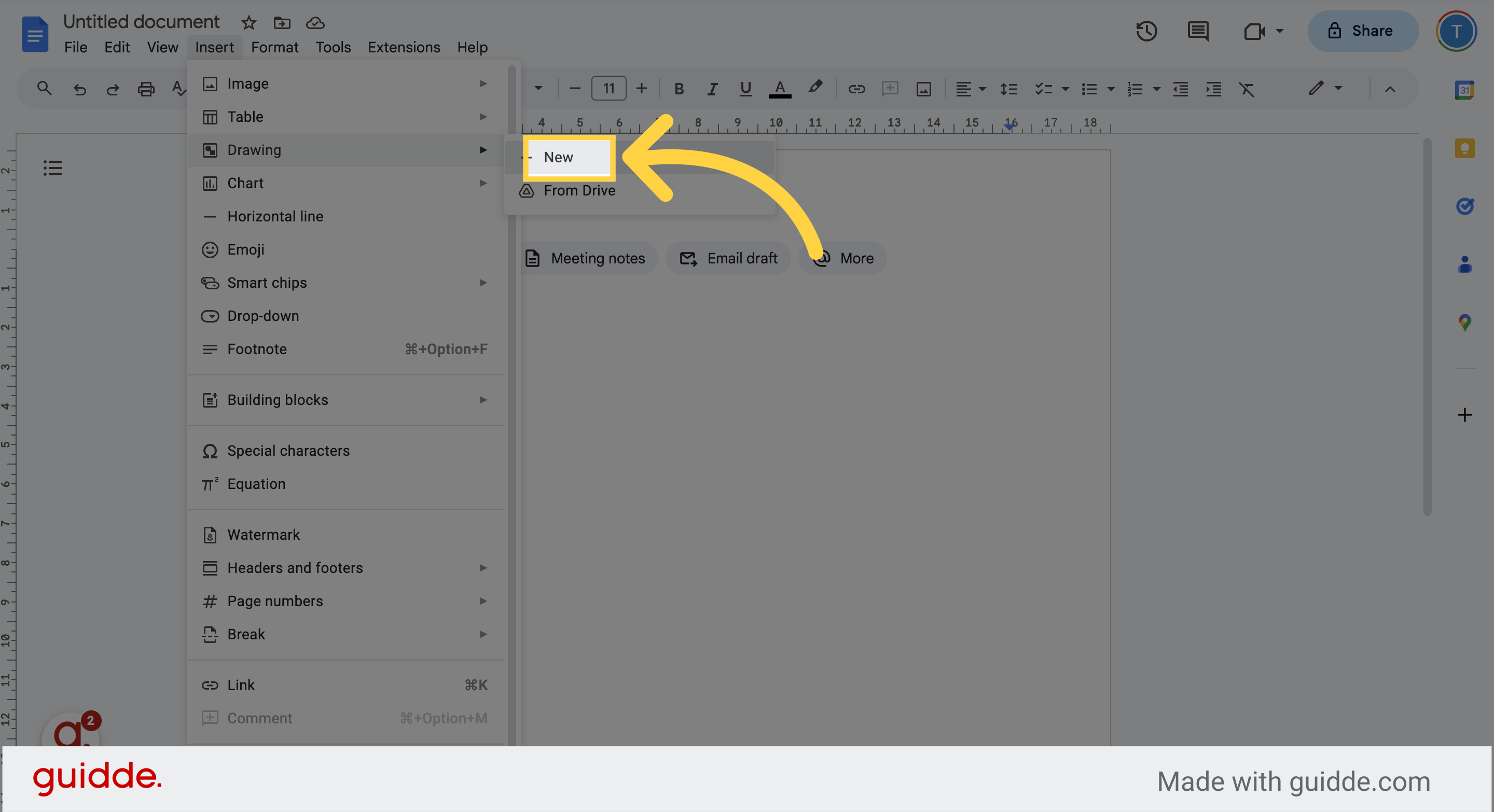Open Google Tasks side panel
Viewport: 1494px width, 812px height.
1464,206
